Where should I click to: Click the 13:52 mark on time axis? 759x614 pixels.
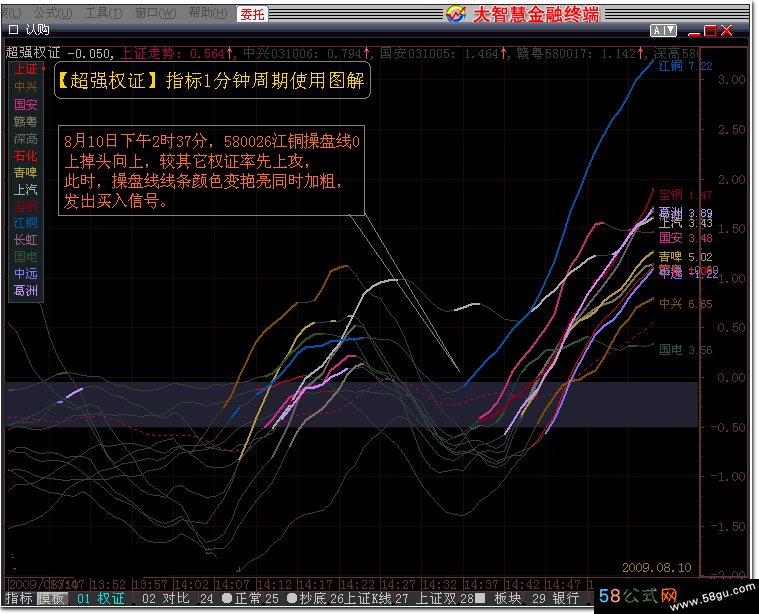tap(108, 584)
